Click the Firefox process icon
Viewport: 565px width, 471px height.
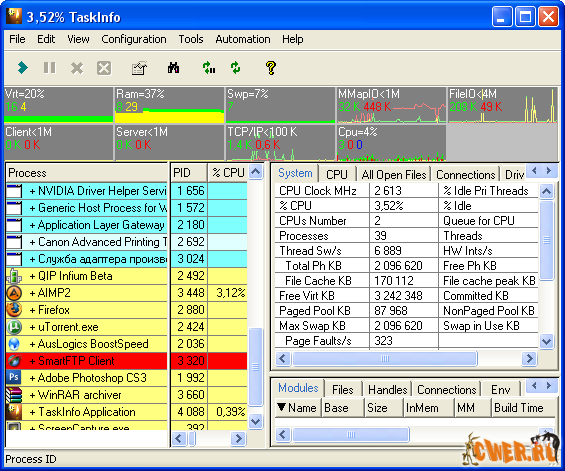point(14,310)
